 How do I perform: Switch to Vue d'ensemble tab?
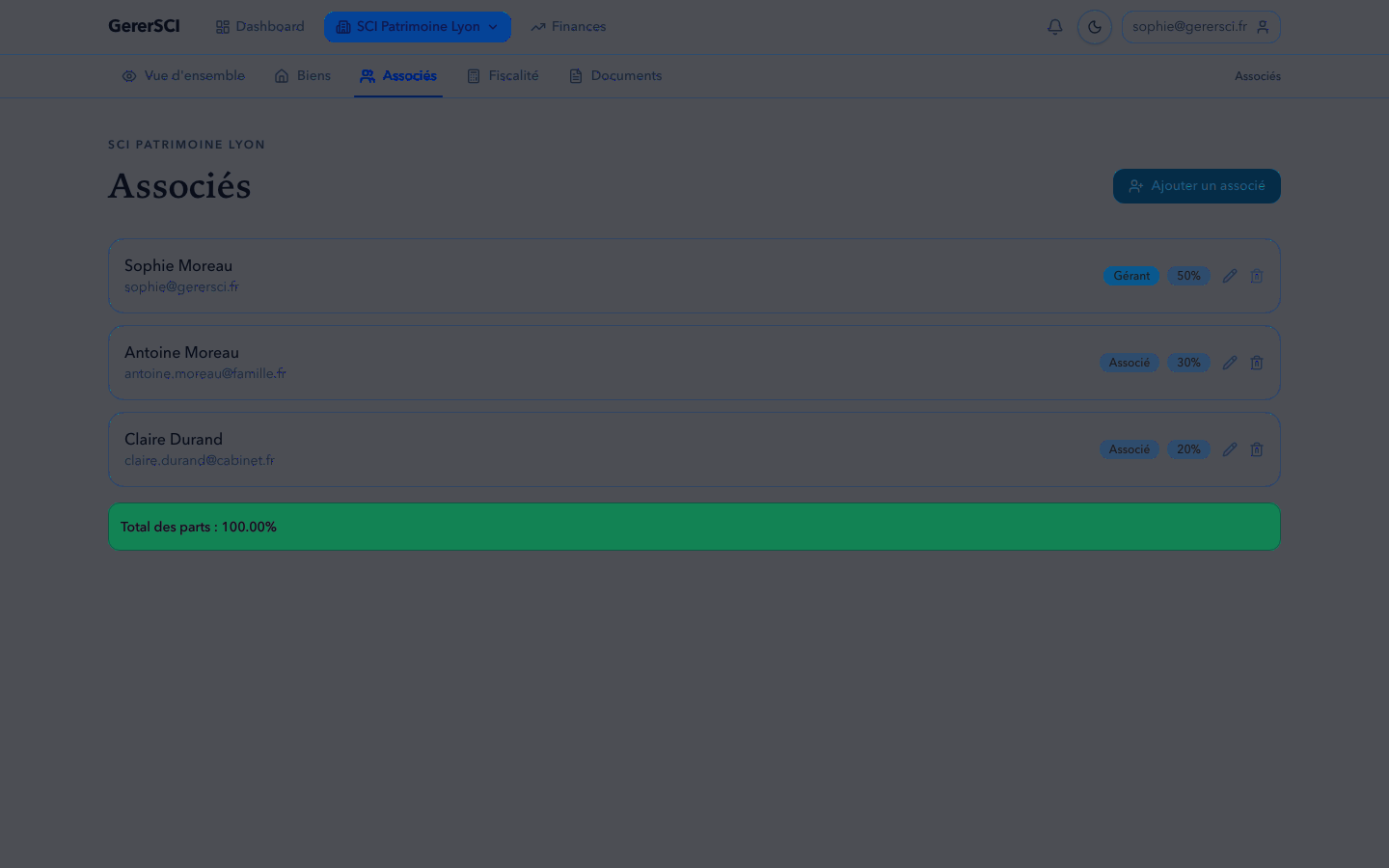(183, 76)
